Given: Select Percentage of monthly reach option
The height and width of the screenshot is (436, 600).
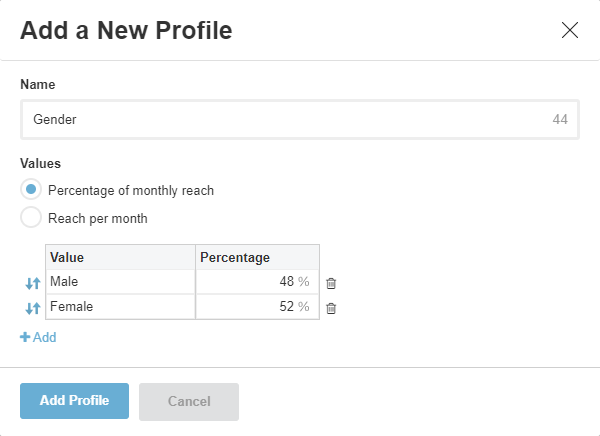Looking at the screenshot, I should (31, 190).
